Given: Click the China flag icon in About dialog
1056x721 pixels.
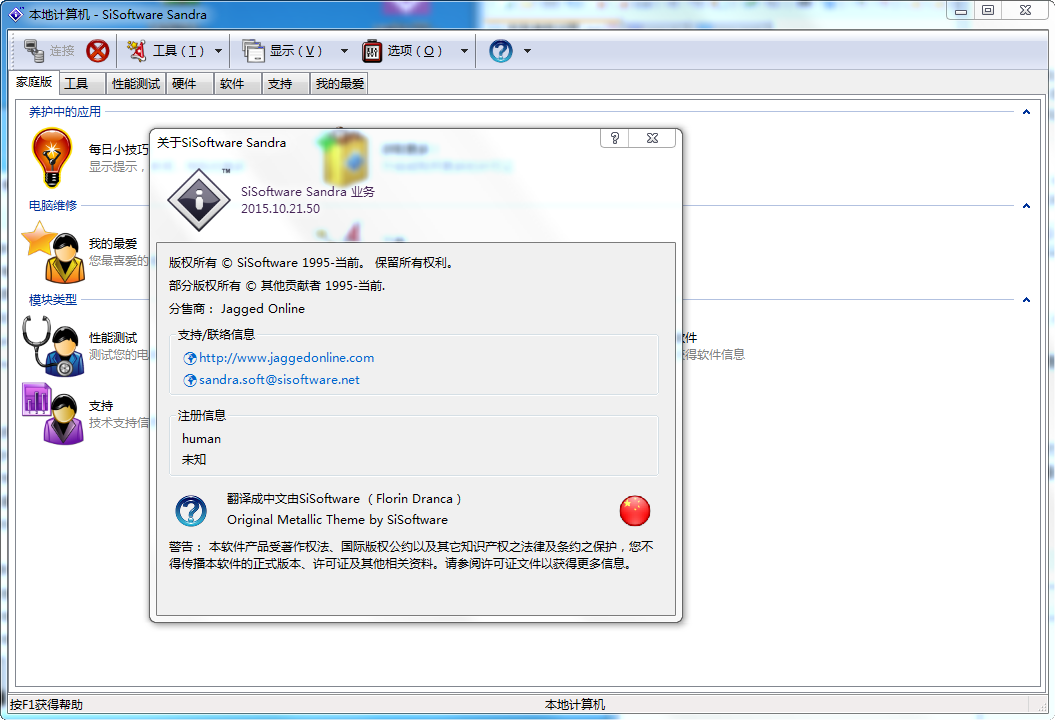Looking at the screenshot, I should pos(635,511).
